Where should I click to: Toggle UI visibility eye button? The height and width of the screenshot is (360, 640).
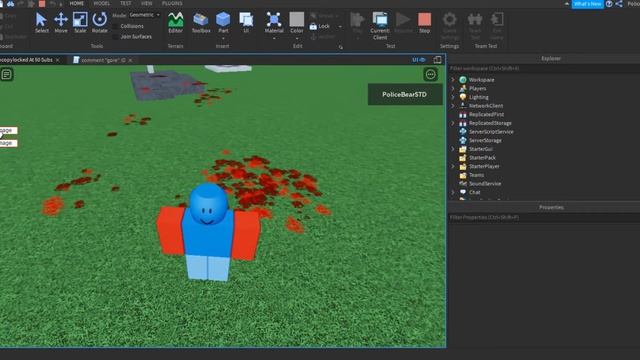(419, 60)
